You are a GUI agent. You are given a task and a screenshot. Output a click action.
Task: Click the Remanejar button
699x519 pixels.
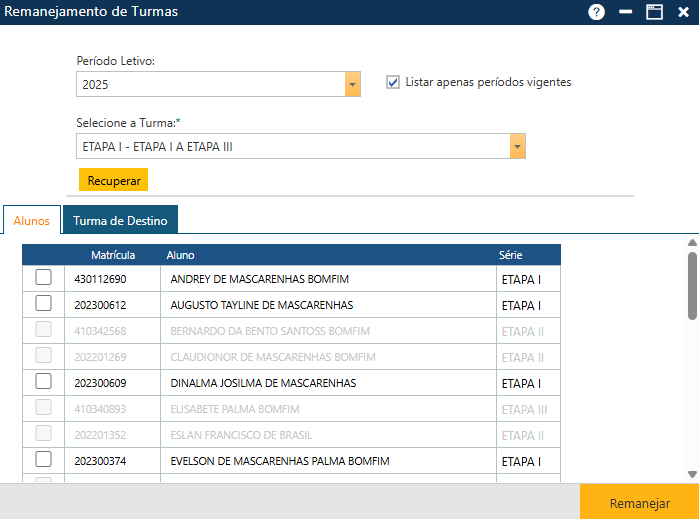click(639, 503)
